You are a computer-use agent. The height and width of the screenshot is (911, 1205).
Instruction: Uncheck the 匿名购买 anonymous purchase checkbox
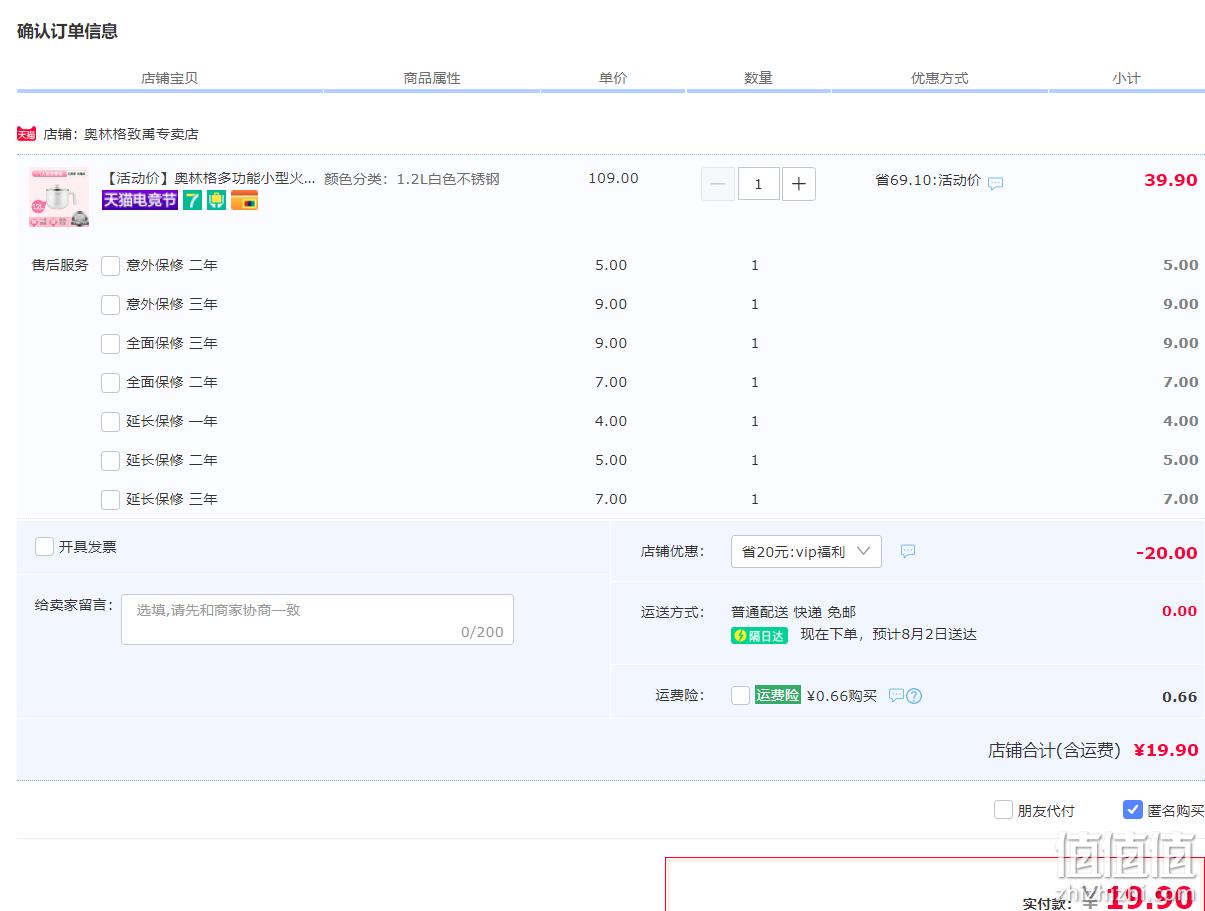click(x=1133, y=810)
